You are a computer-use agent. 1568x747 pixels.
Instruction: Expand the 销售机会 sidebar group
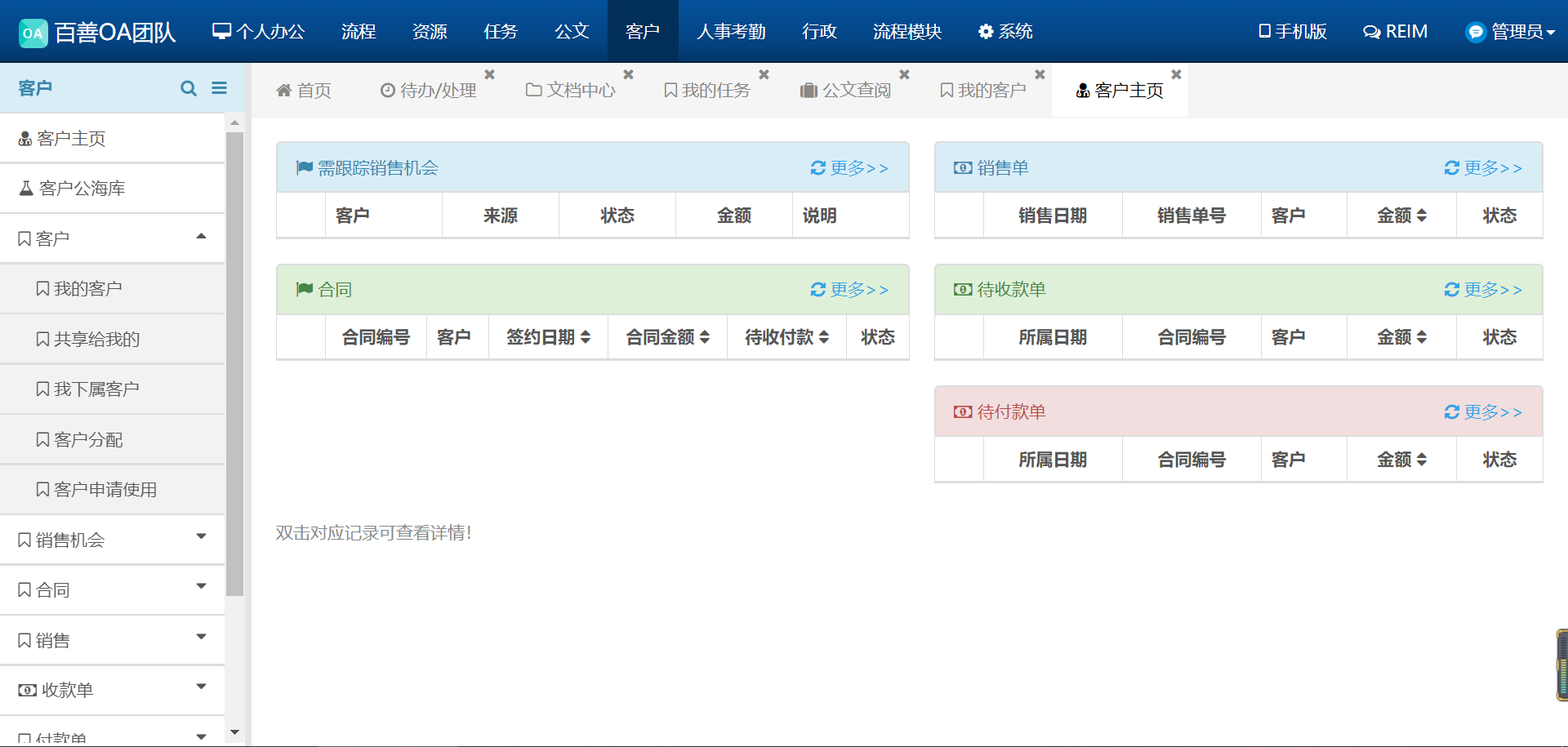coord(201,536)
